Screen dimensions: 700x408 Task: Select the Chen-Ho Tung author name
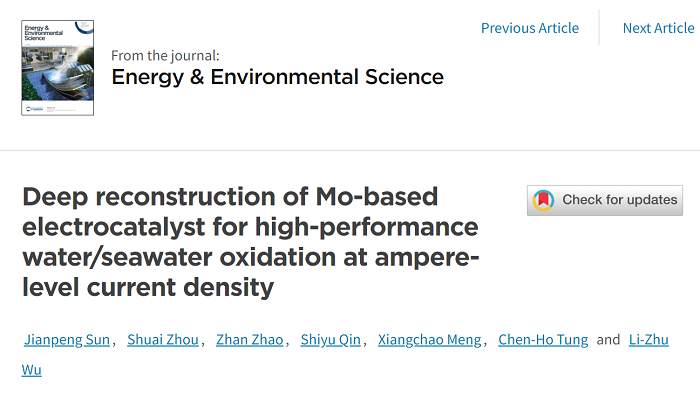(x=543, y=340)
